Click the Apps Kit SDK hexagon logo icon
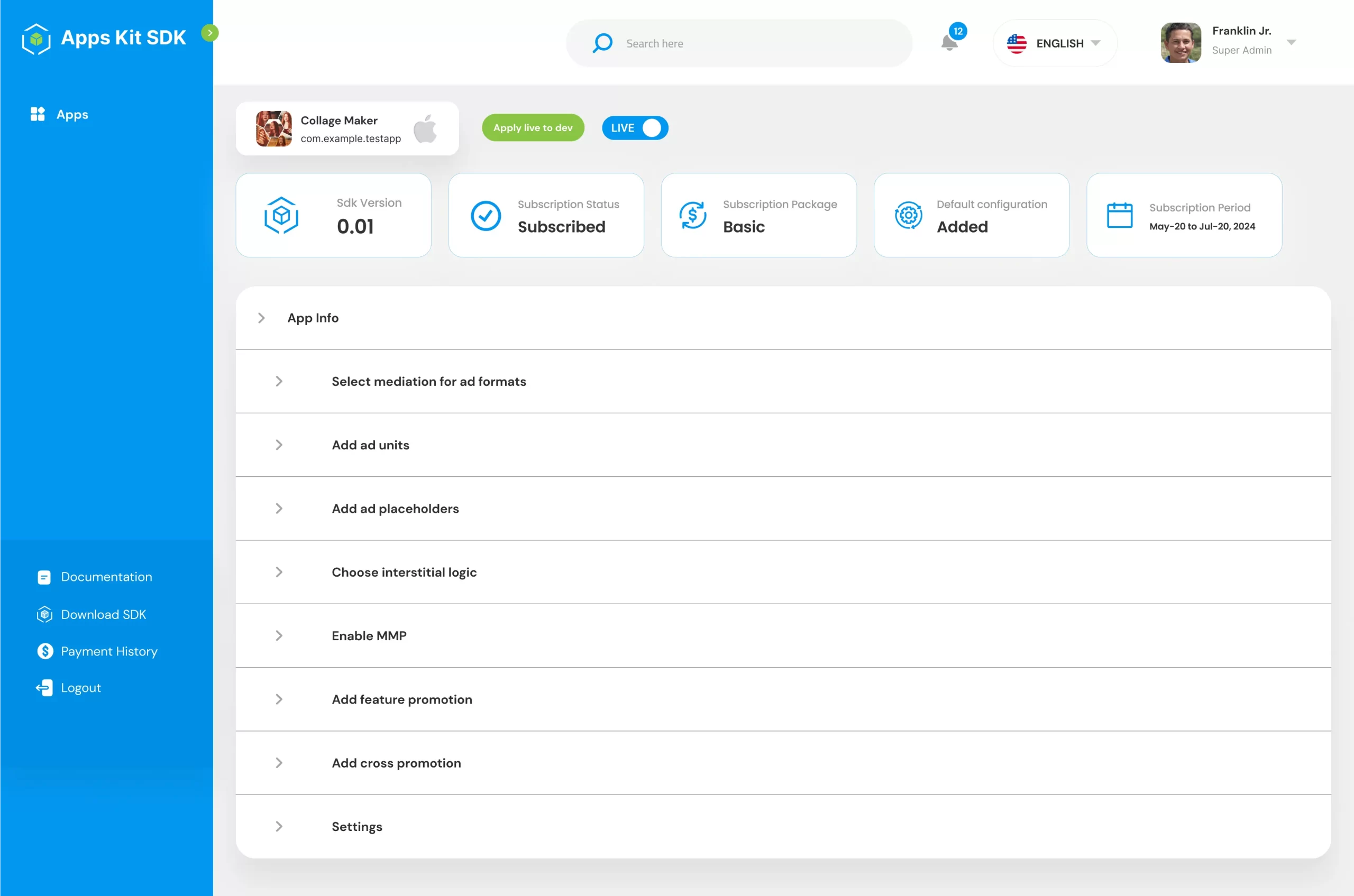The height and width of the screenshot is (896, 1354). tap(36, 37)
